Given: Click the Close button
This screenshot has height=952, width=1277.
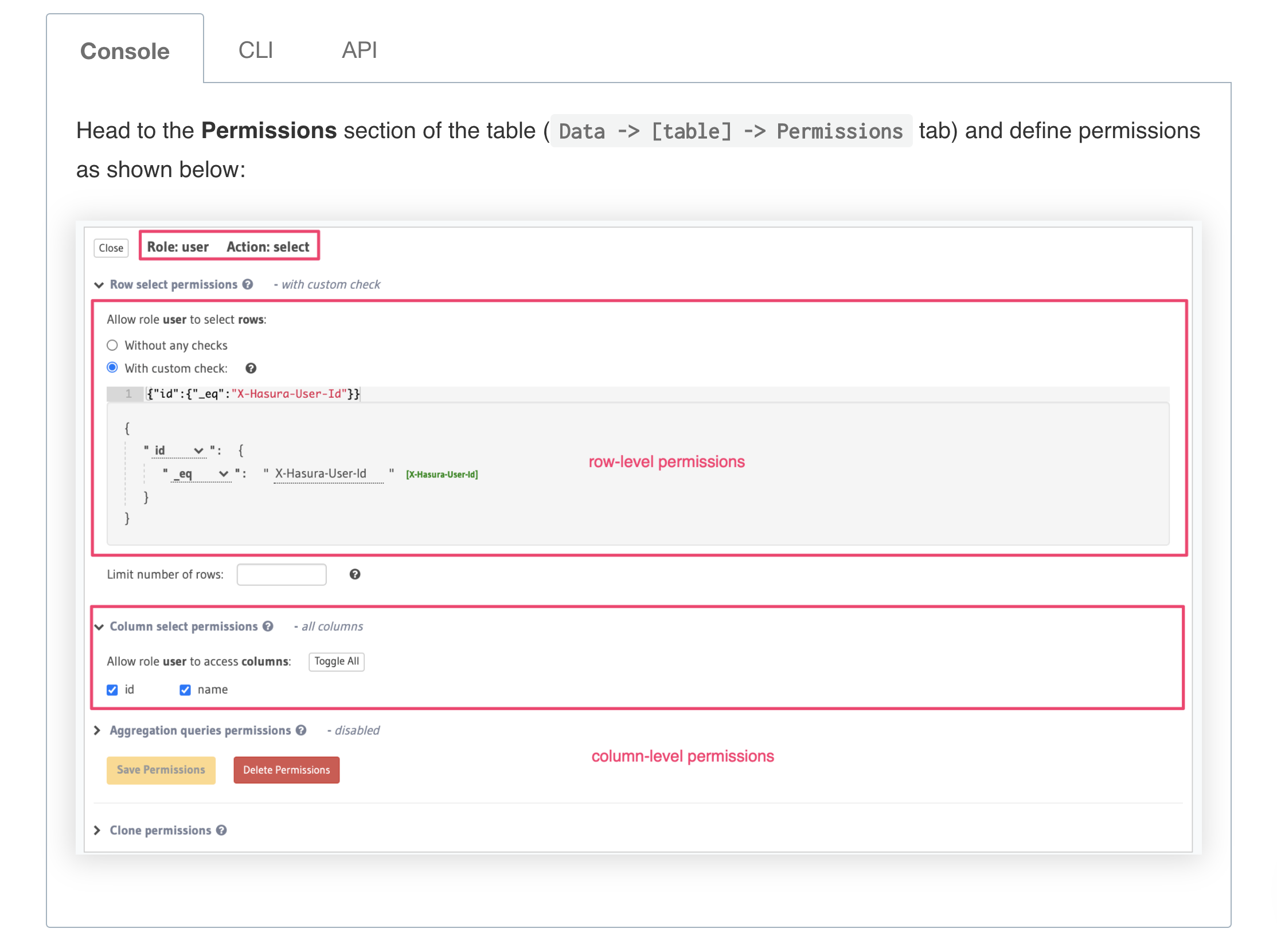Looking at the screenshot, I should click(x=111, y=248).
